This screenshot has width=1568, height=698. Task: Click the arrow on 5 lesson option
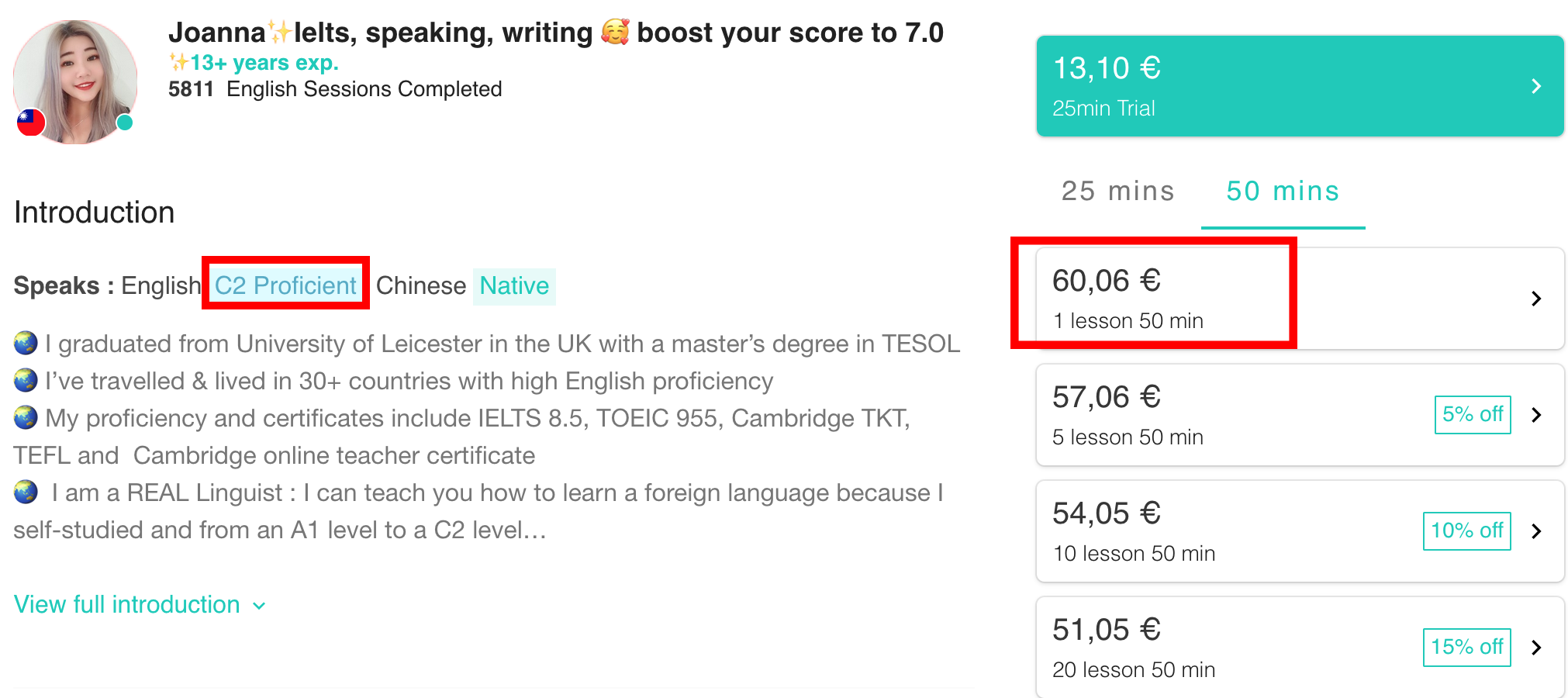pyautogui.click(x=1536, y=415)
